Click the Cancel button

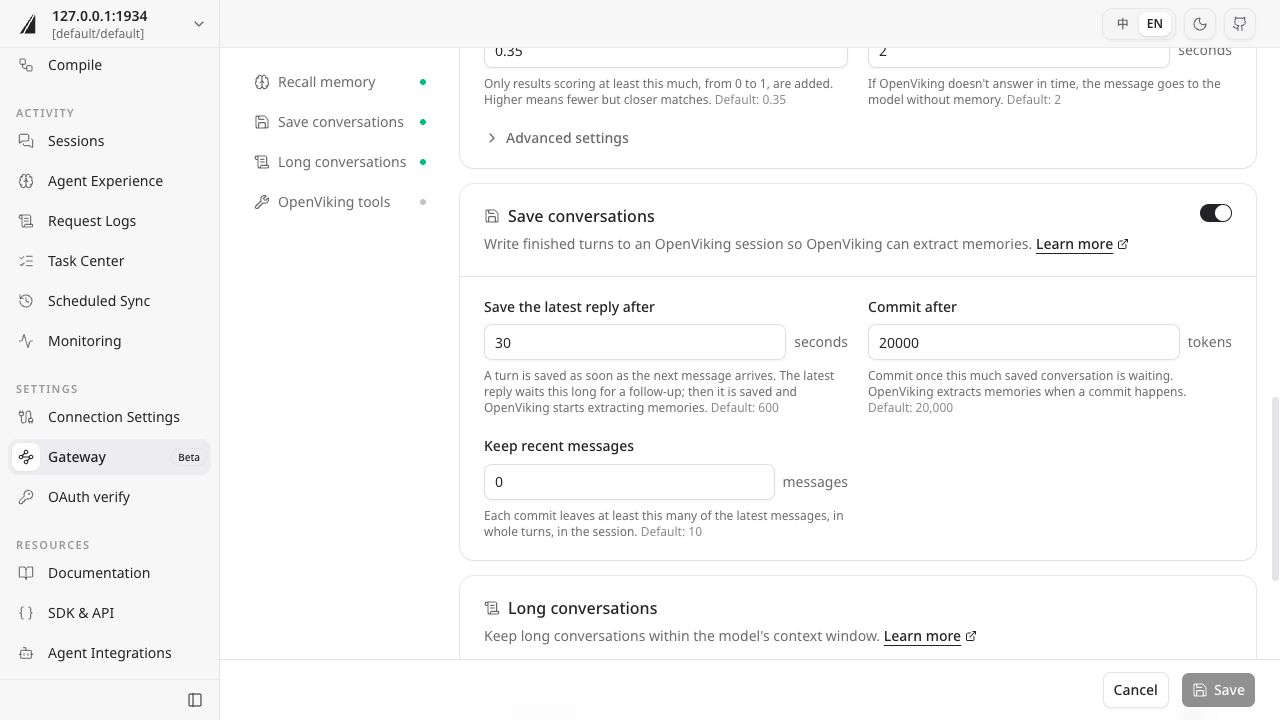tap(1135, 690)
